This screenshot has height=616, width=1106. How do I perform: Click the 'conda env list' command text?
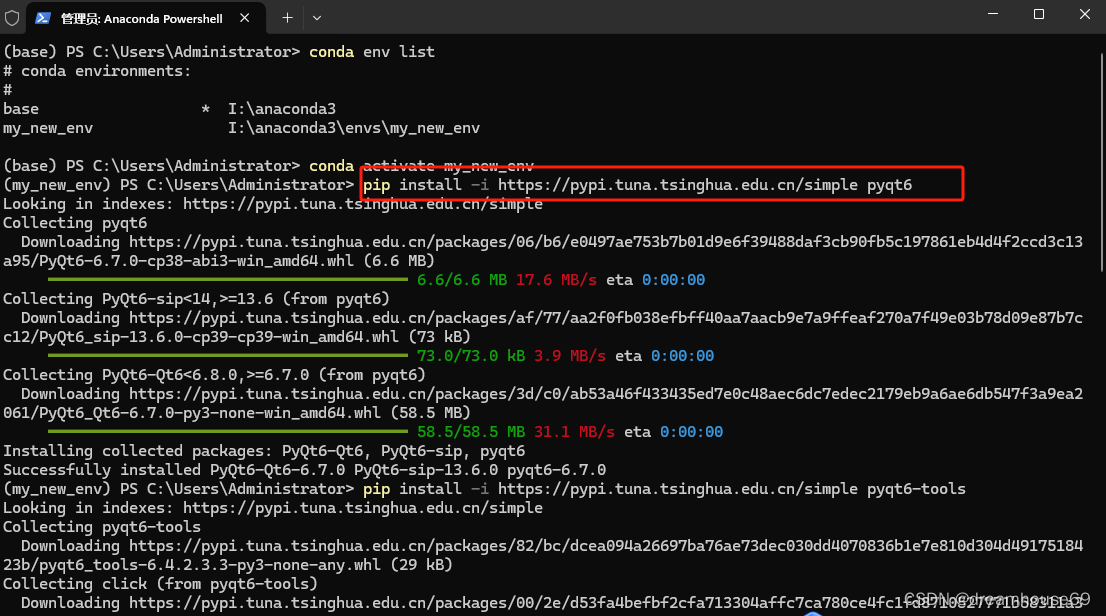(x=372, y=52)
